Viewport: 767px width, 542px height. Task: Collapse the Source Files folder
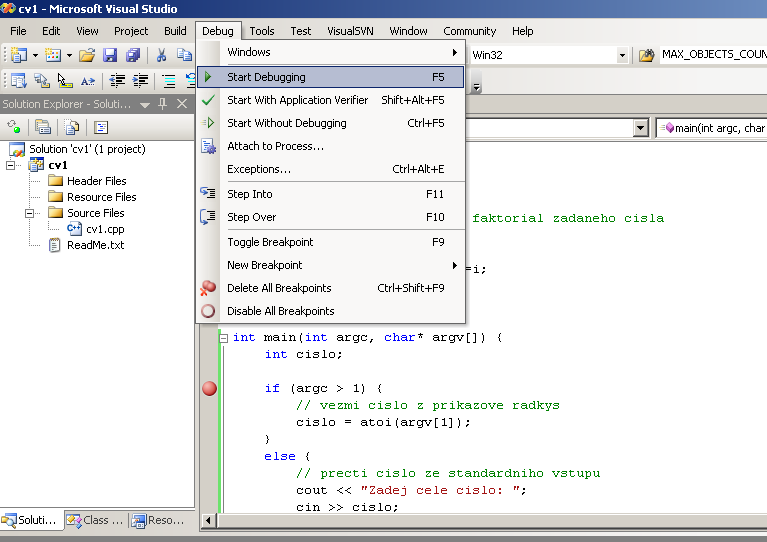(x=29, y=213)
